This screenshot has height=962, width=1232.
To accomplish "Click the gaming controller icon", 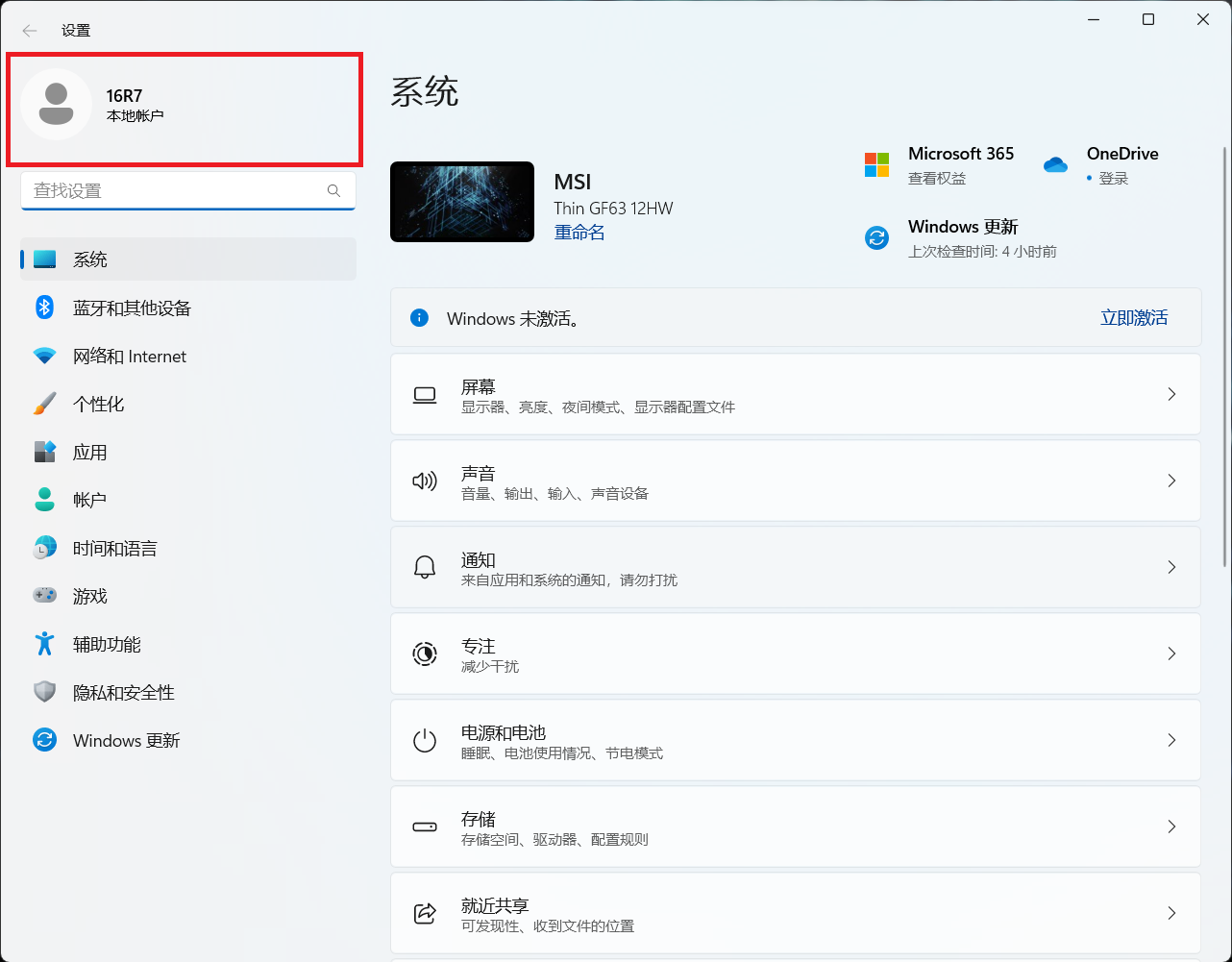I will (44, 596).
